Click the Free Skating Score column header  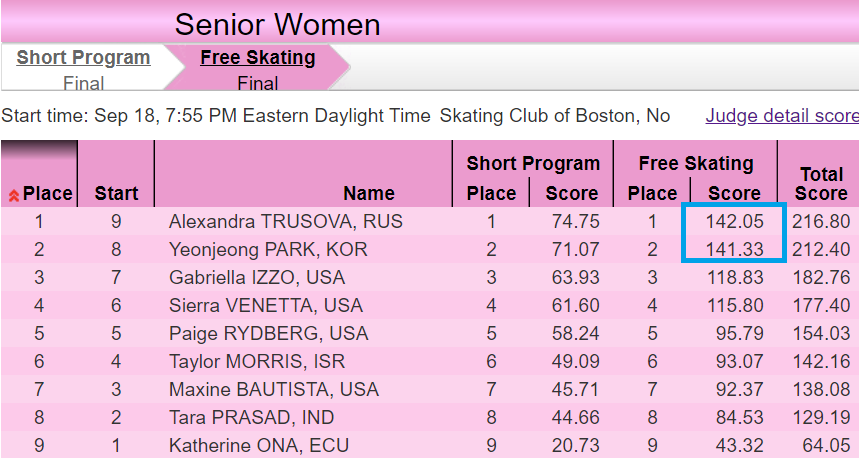coord(734,193)
